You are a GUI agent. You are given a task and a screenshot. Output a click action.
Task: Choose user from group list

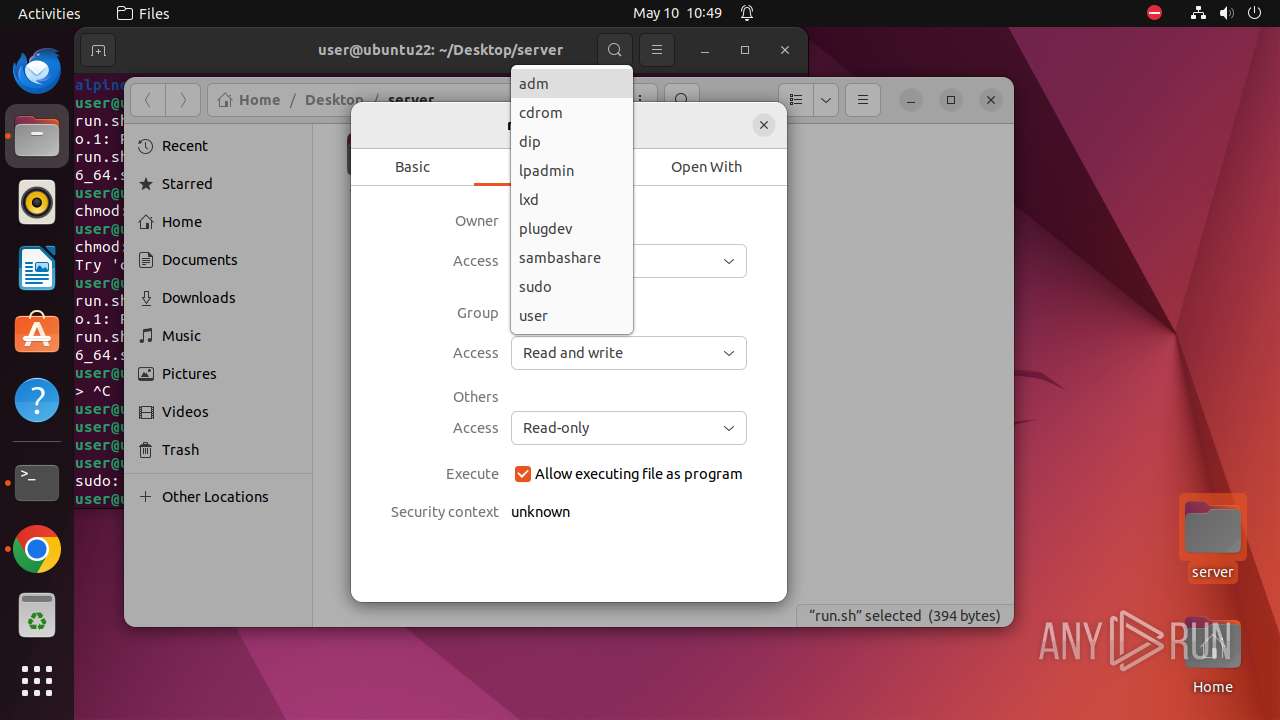click(x=572, y=316)
